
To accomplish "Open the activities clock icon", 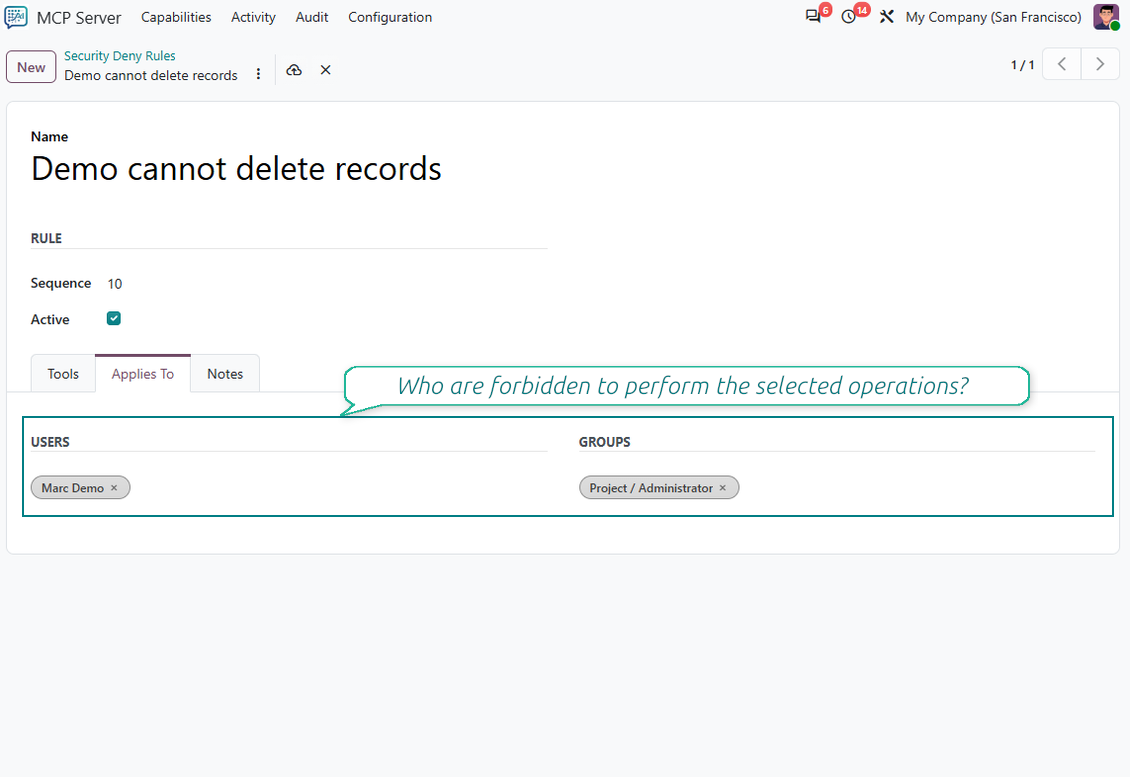I will point(849,17).
